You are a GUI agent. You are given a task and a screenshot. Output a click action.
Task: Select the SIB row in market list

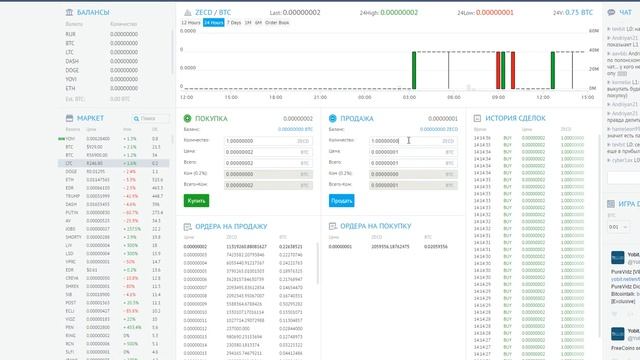pyautogui.click(x=113, y=294)
